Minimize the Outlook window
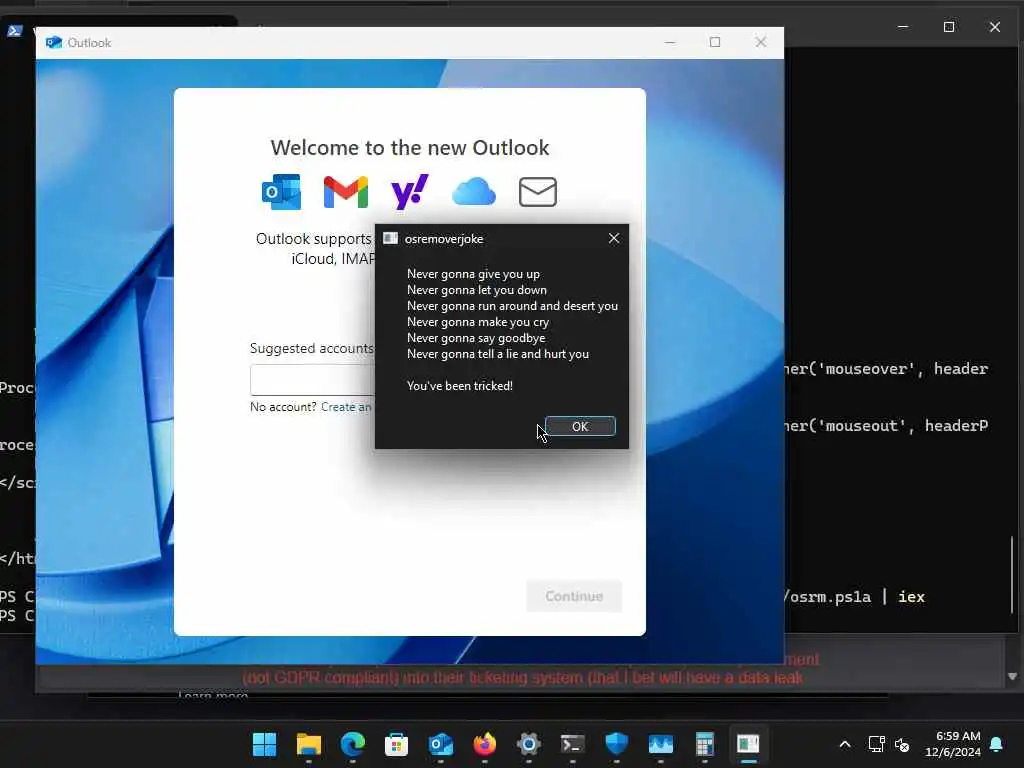Screen dimensions: 1024x768 click(x=670, y=42)
